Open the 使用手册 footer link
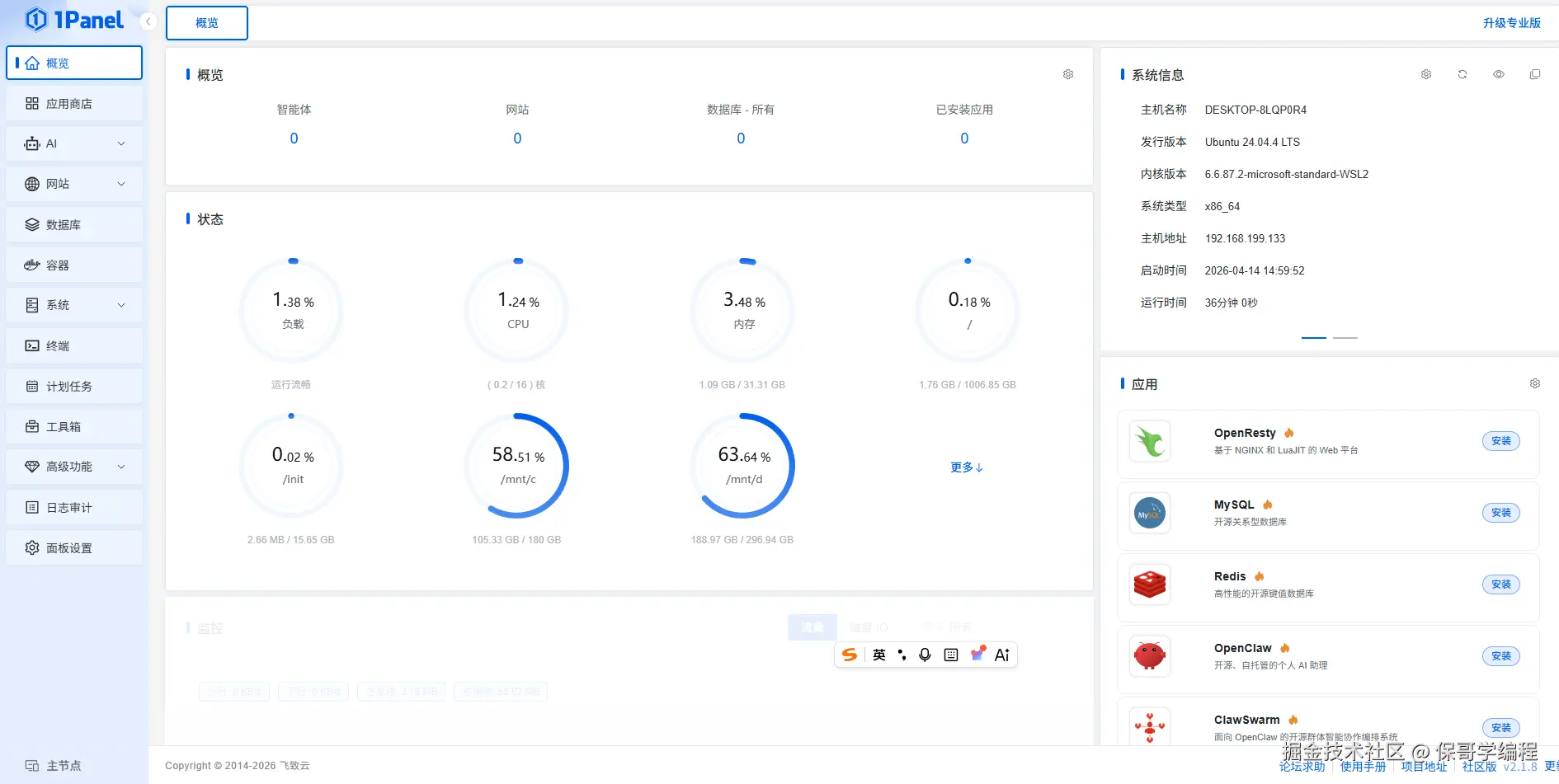Viewport: 1559px width, 784px height. click(x=1363, y=767)
